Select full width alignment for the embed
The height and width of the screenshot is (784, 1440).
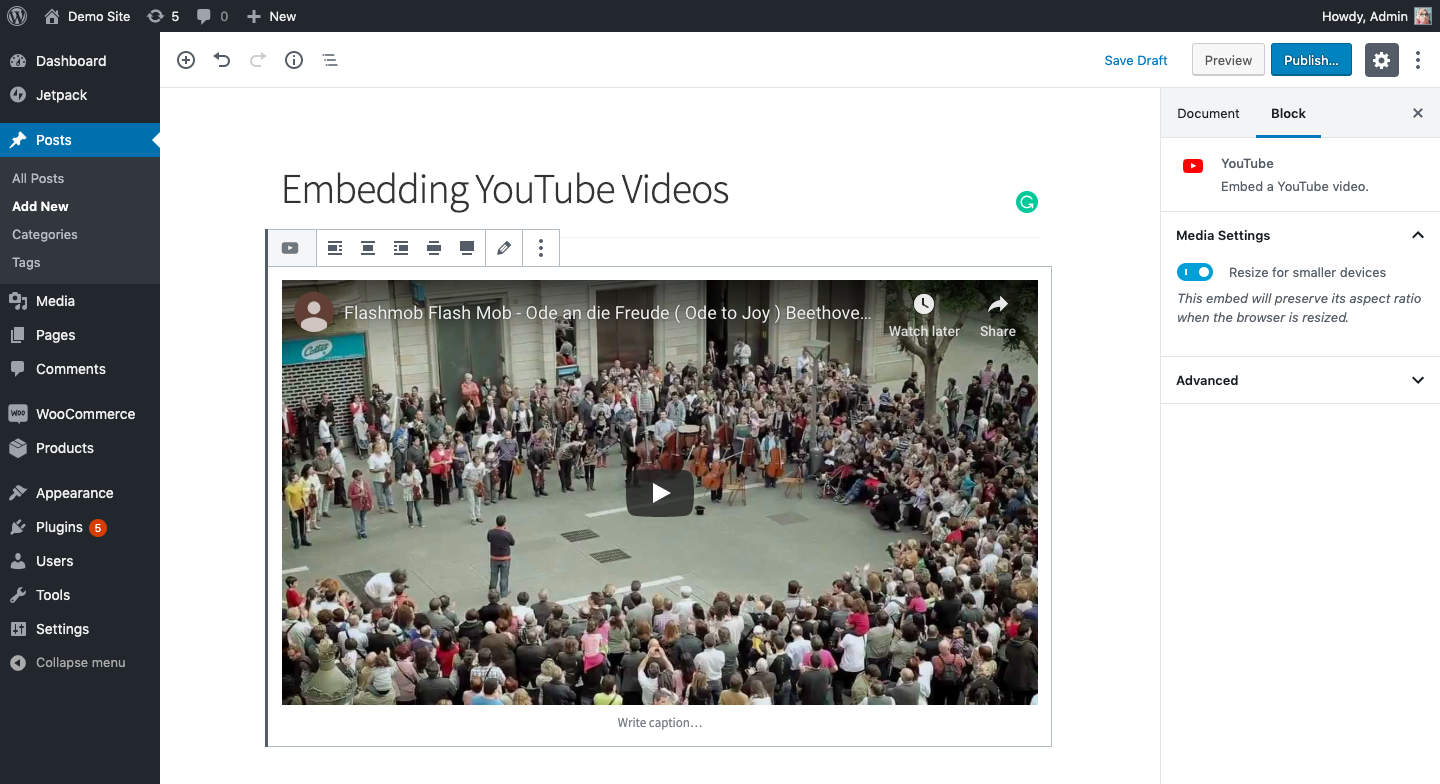click(466, 247)
